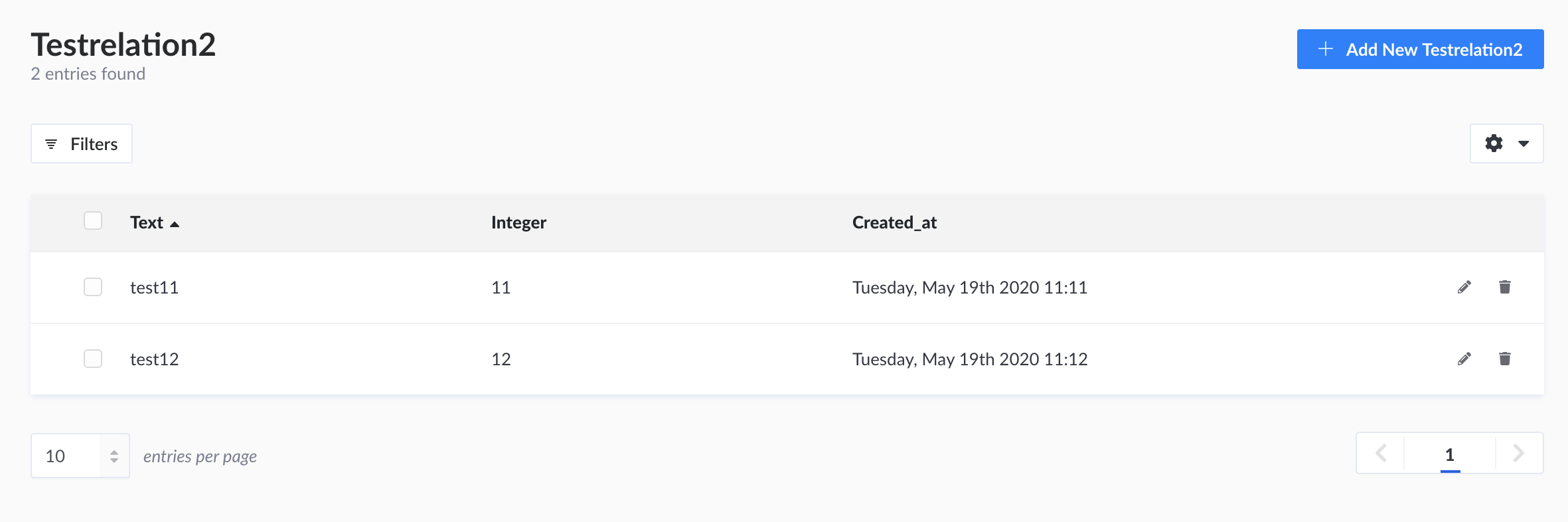Image resolution: width=1568 pixels, height=522 pixels.
Task: Open the Filters panel
Action: point(82,143)
